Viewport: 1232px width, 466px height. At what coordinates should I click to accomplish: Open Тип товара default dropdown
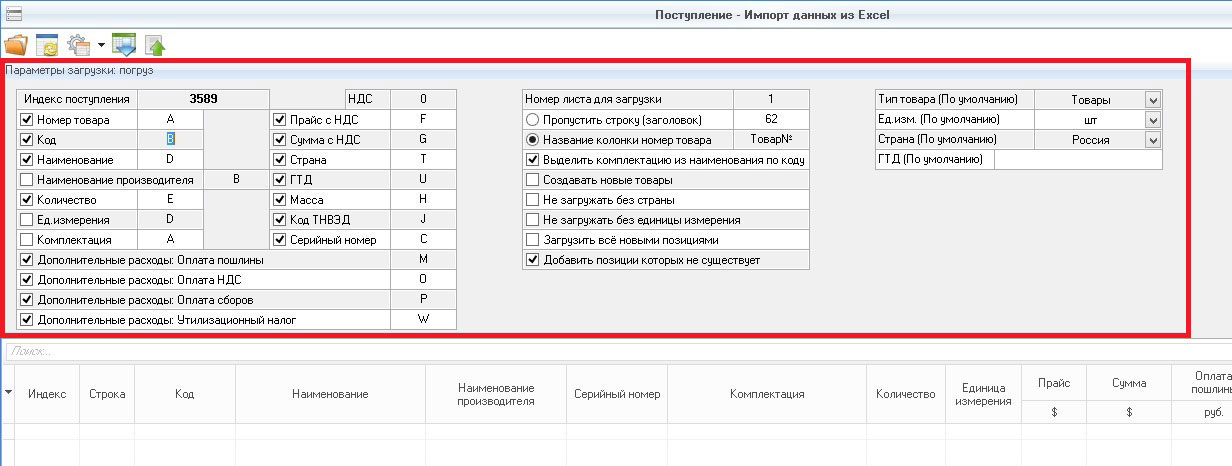click(x=1153, y=100)
